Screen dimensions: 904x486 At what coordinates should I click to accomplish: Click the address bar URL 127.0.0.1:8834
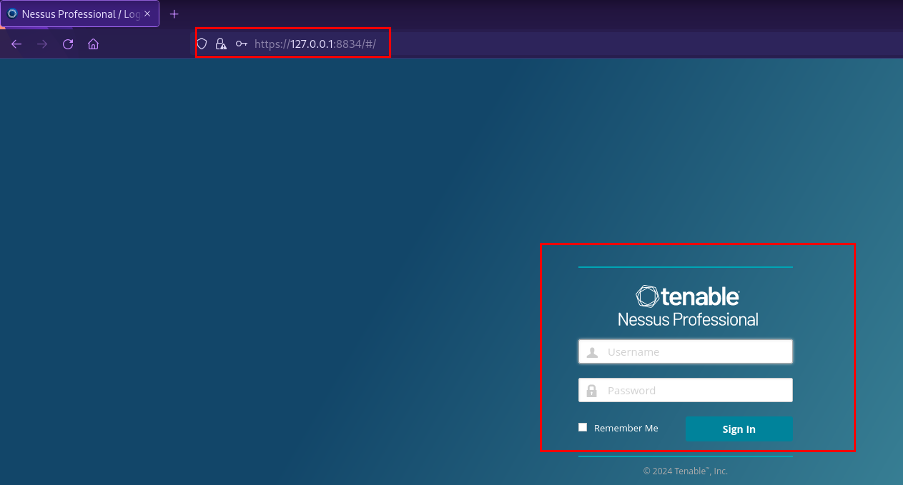(x=315, y=44)
